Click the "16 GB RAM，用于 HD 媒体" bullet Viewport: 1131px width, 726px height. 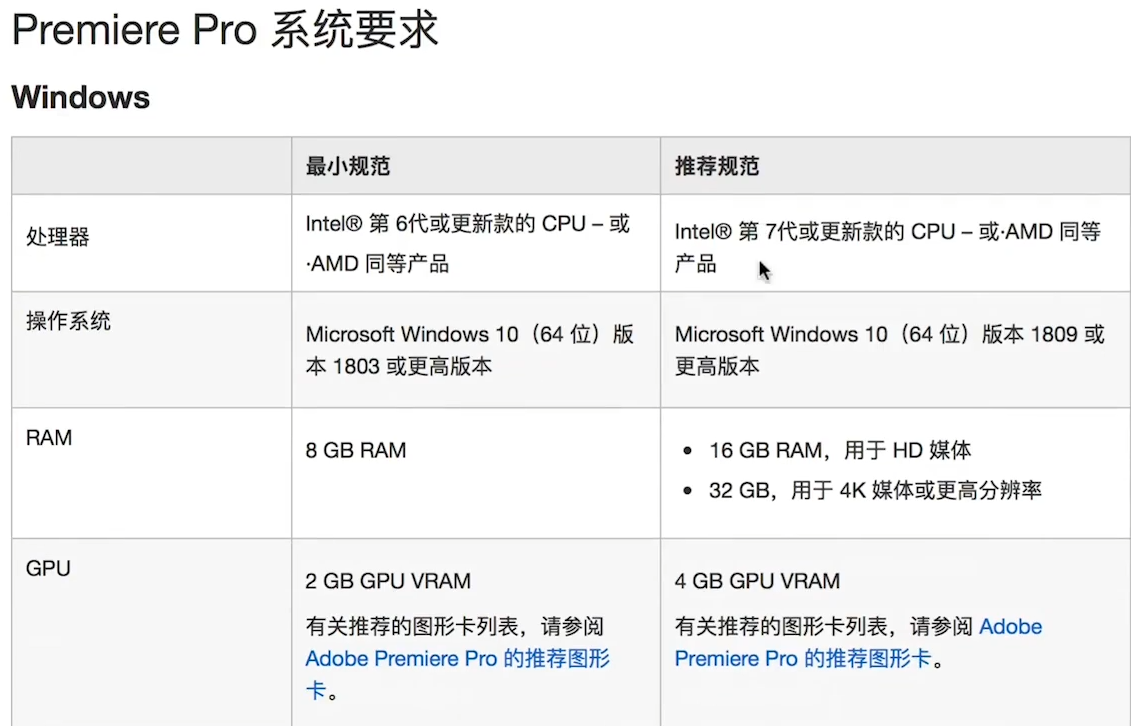point(840,451)
